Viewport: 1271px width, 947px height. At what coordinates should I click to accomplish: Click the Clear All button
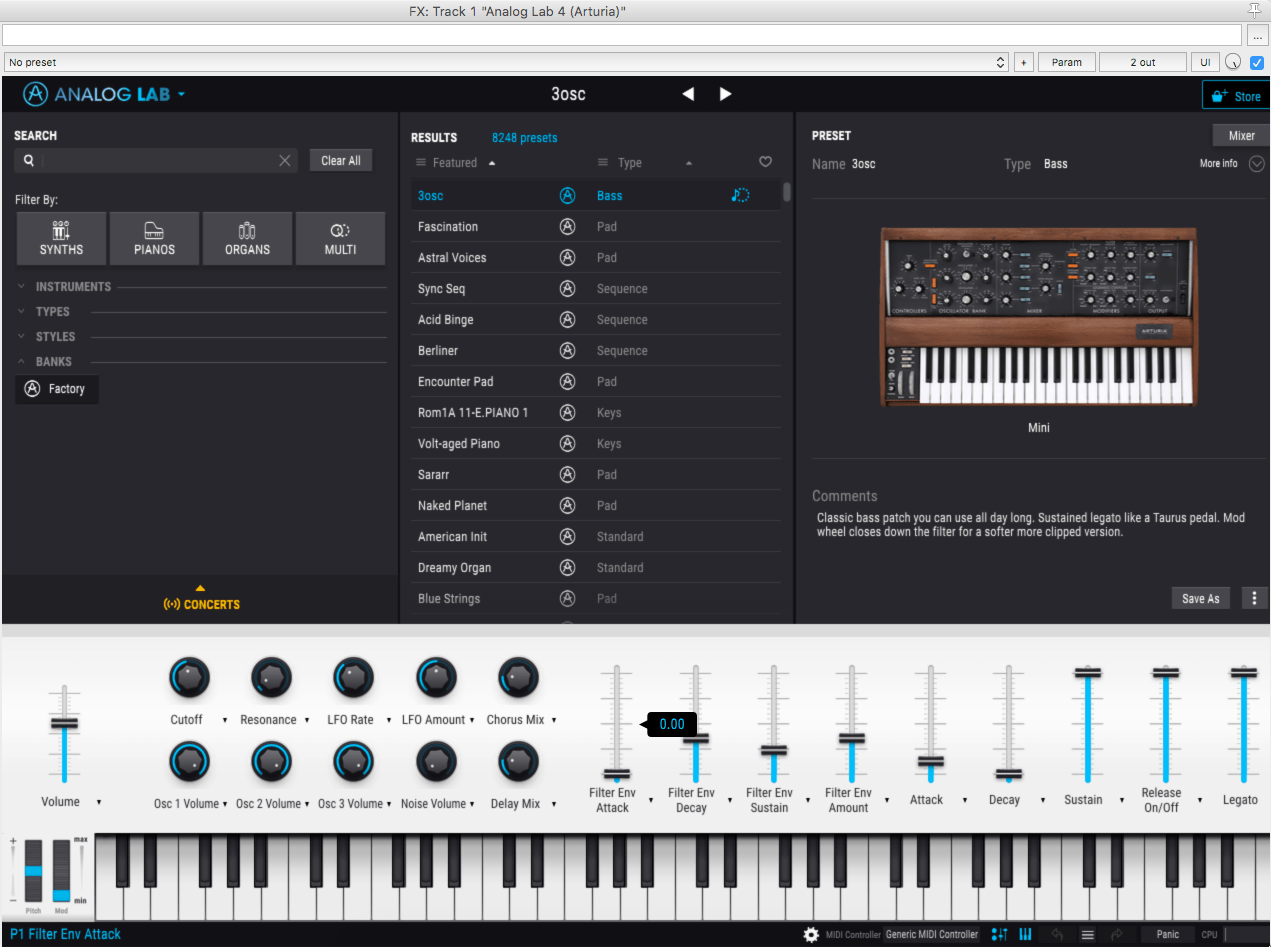coord(341,160)
